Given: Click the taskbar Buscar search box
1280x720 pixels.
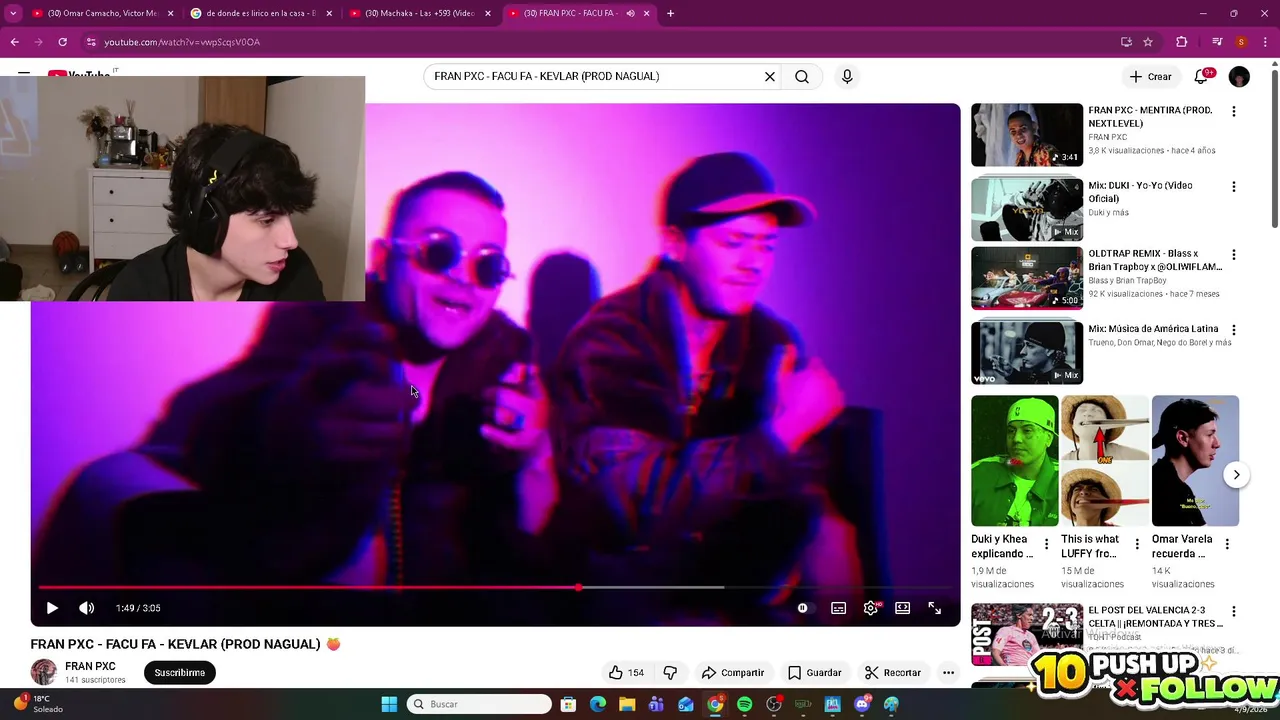Looking at the screenshot, I should [480, 704].
